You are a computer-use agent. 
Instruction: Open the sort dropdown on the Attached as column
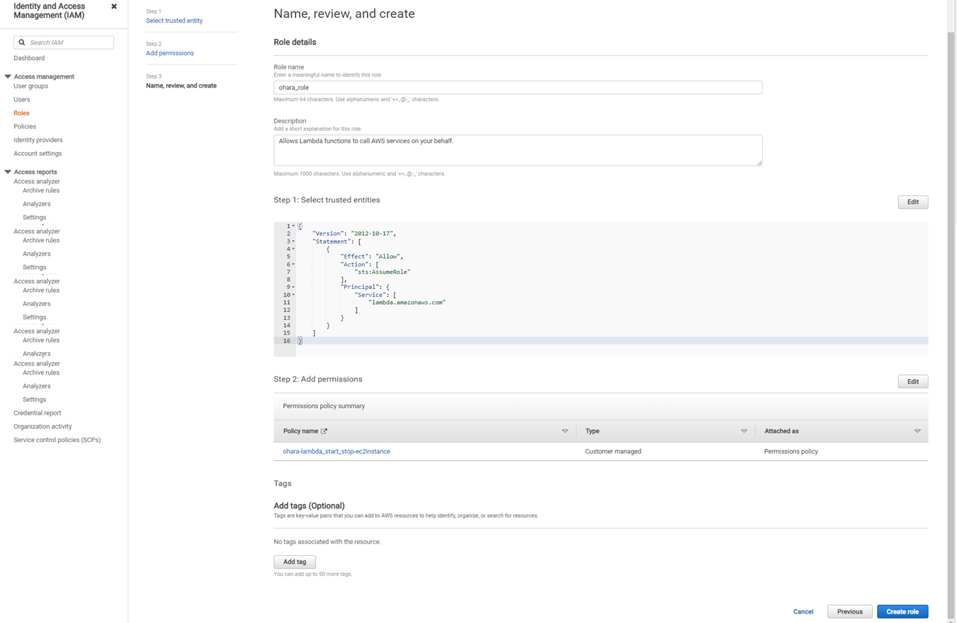click(x=916, y=431)
